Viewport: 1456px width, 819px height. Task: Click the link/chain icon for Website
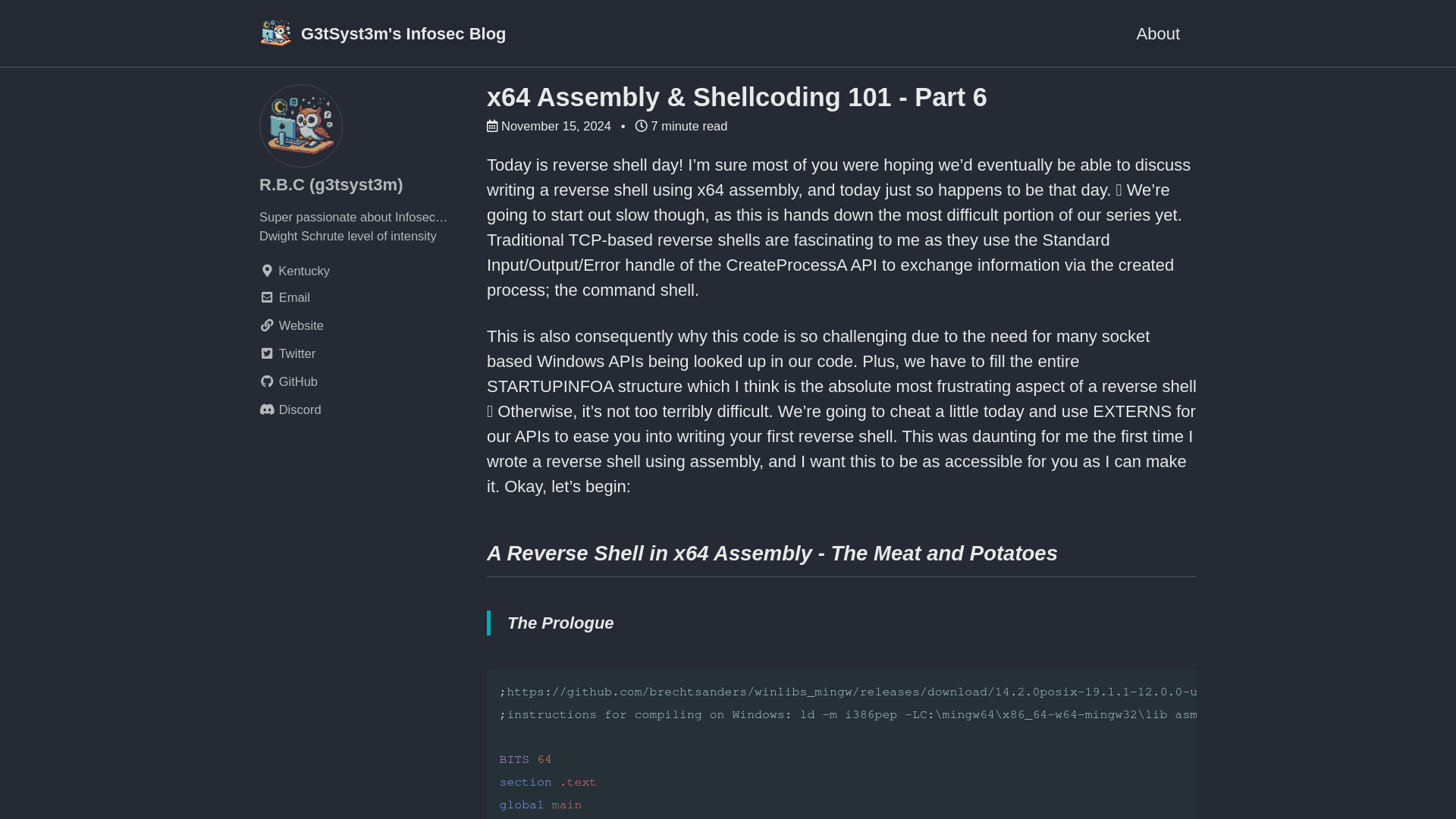click(267, 325)
